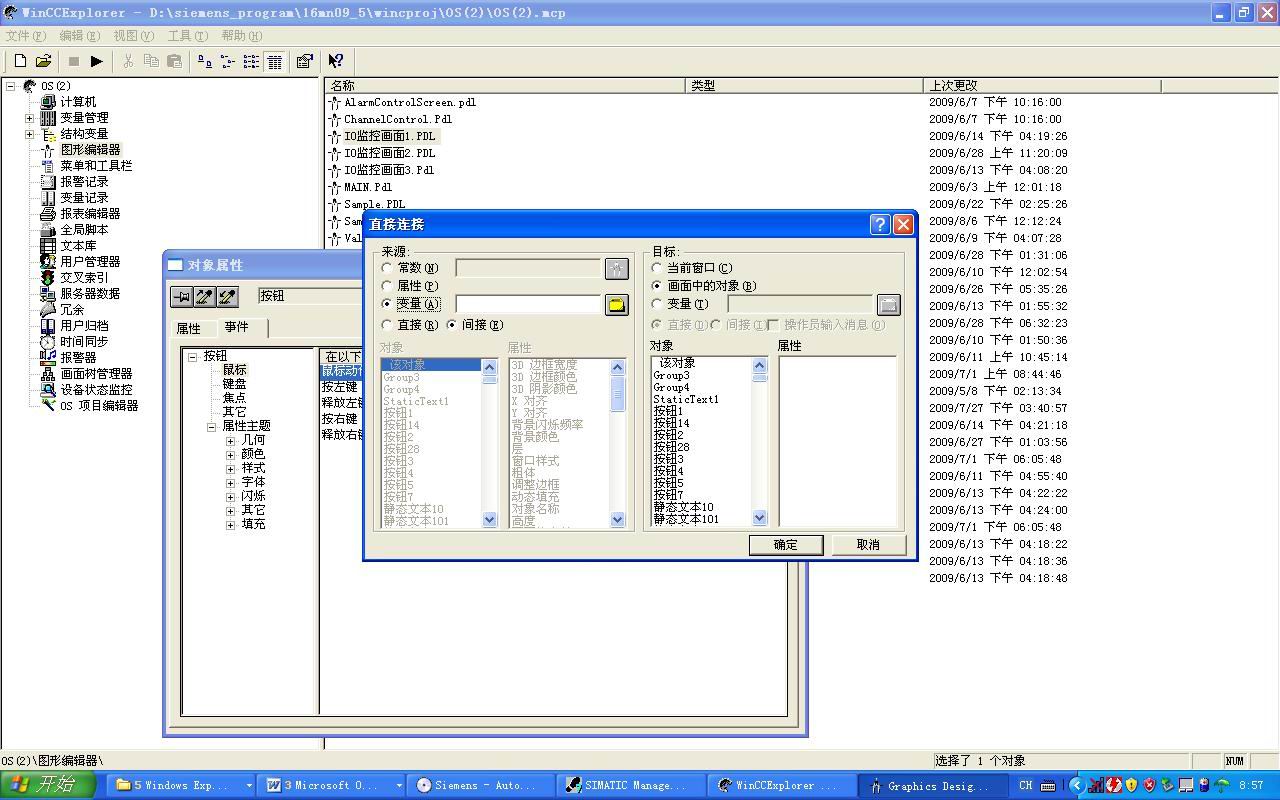Click the pin icon in 对象属性 window

coord(181,296)
